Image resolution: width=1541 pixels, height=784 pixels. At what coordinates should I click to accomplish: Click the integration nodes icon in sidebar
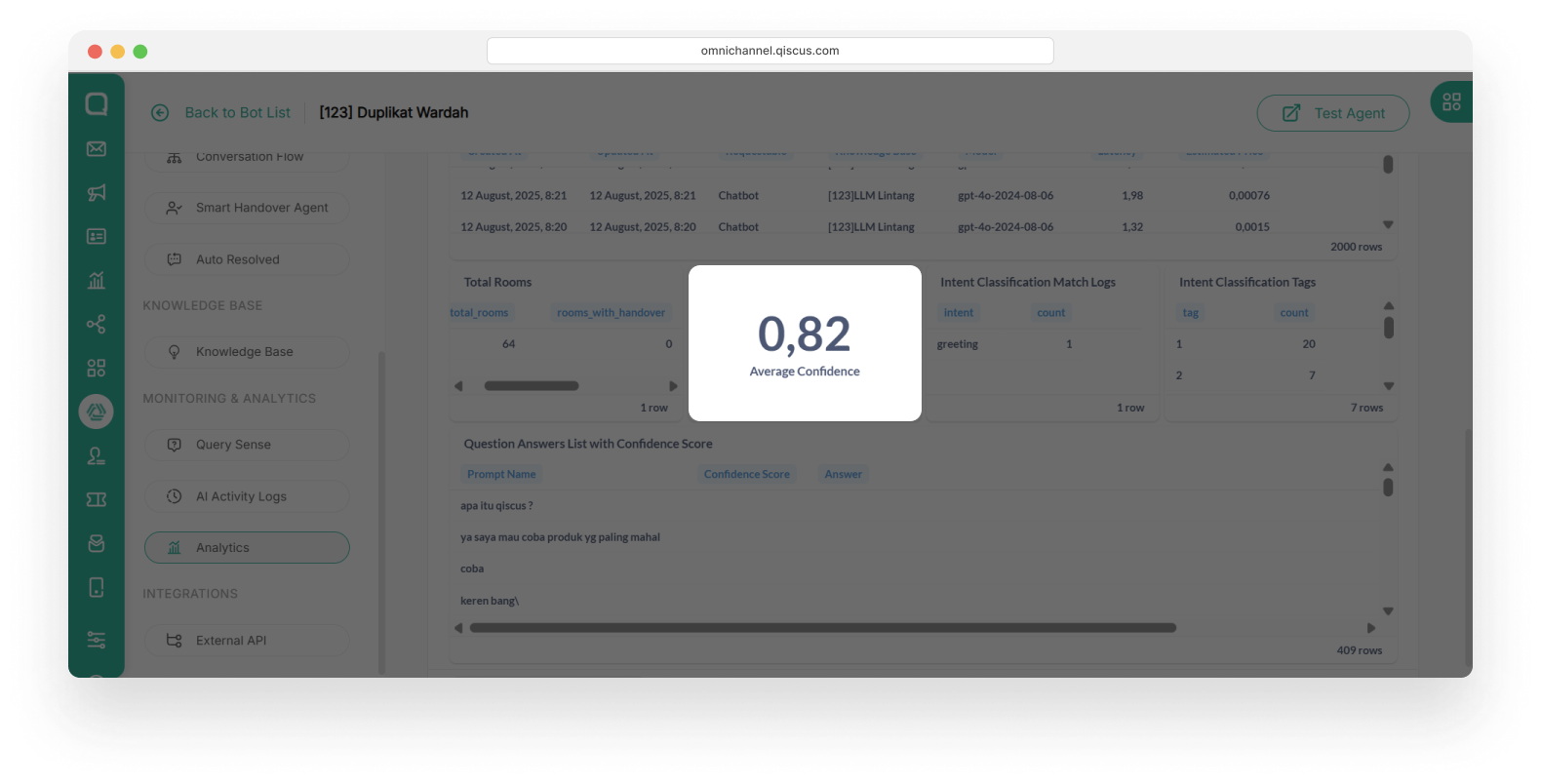97,325
